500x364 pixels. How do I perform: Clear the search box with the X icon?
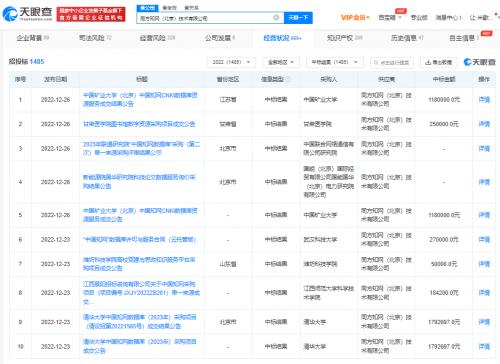coord(276,18)
